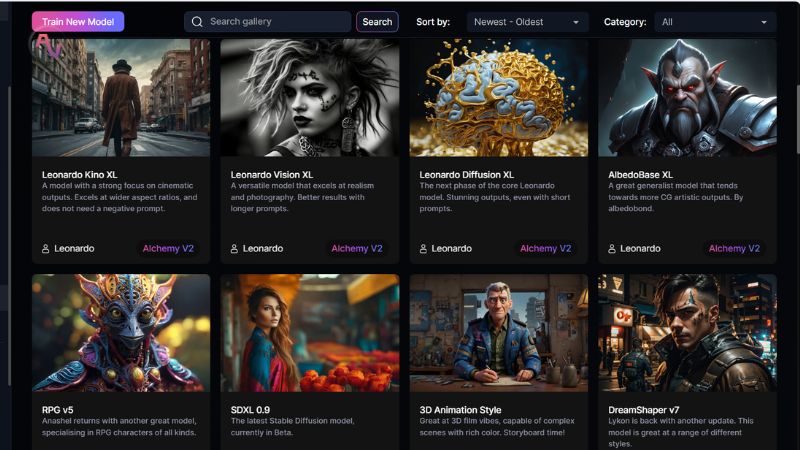Focus the Search gallery input field
Viewport: 800px width, 450px height.
267,21
